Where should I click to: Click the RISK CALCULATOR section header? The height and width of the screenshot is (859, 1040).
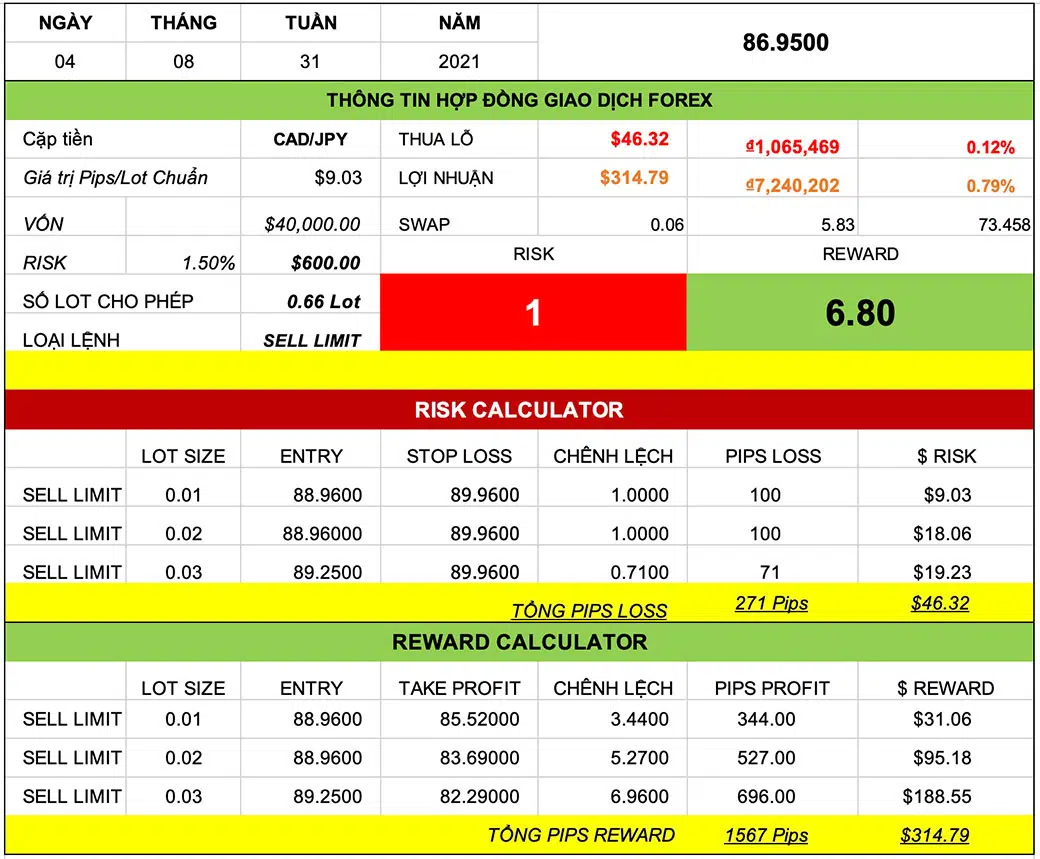click(x=520, y=409)
